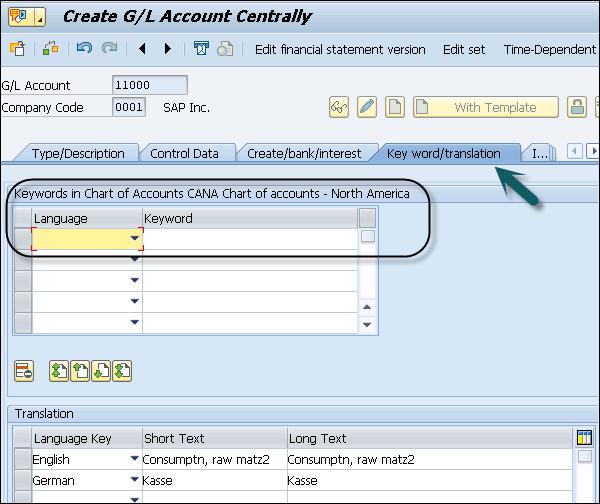Go to next G/L account arrow

tap(168, 49)
